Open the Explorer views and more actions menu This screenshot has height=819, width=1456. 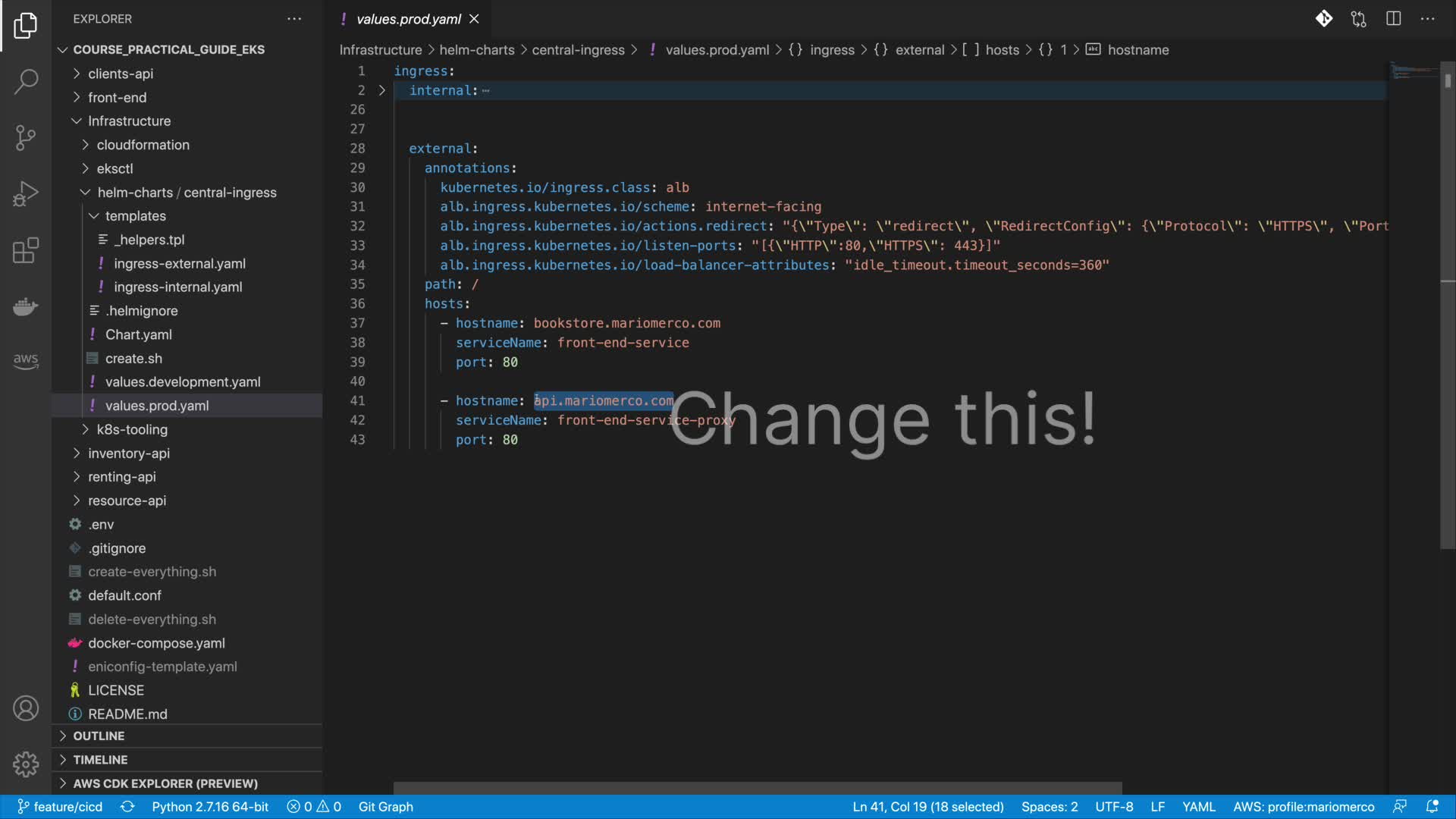294,19
